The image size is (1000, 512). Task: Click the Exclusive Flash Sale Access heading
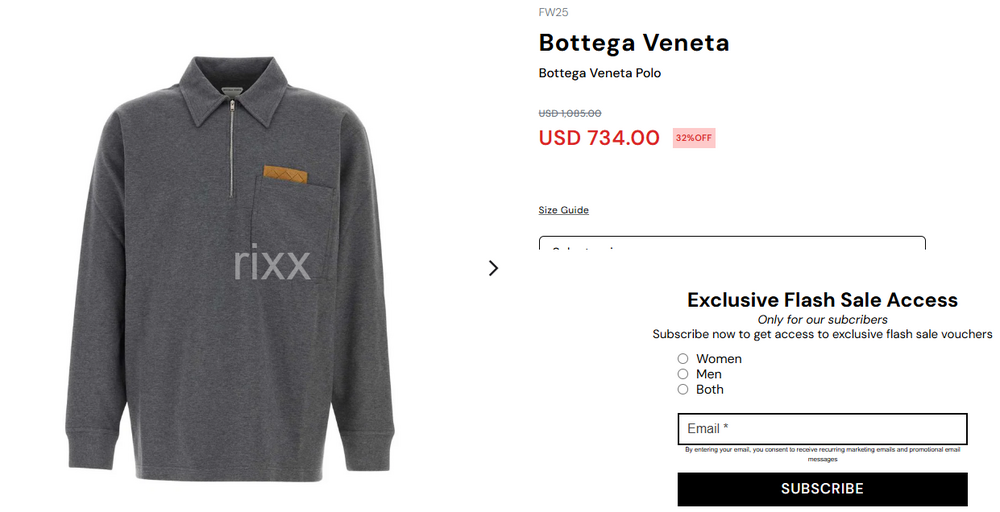(x=822, y=300)
